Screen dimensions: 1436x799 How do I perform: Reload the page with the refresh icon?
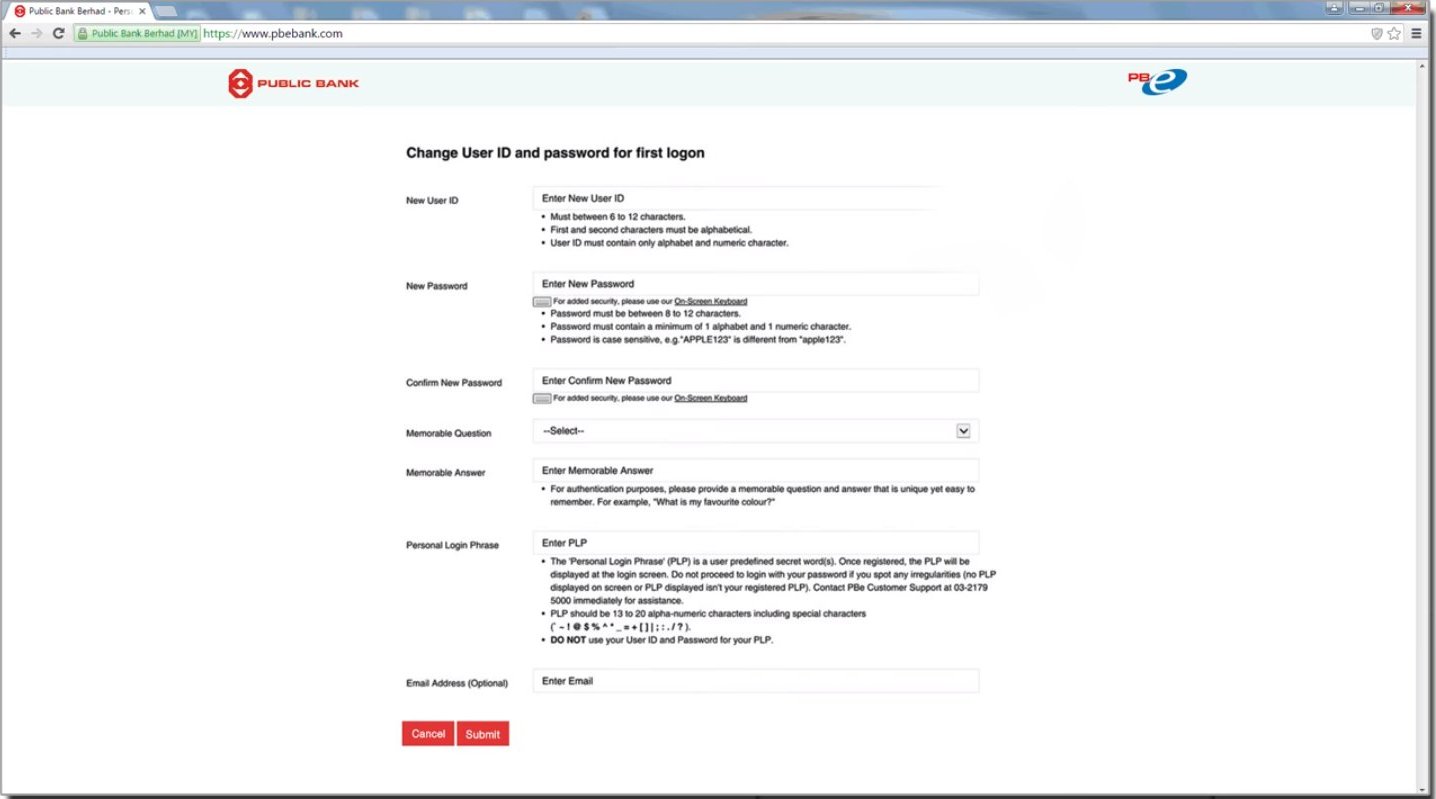pyautogui.click(x=59, y=33)
